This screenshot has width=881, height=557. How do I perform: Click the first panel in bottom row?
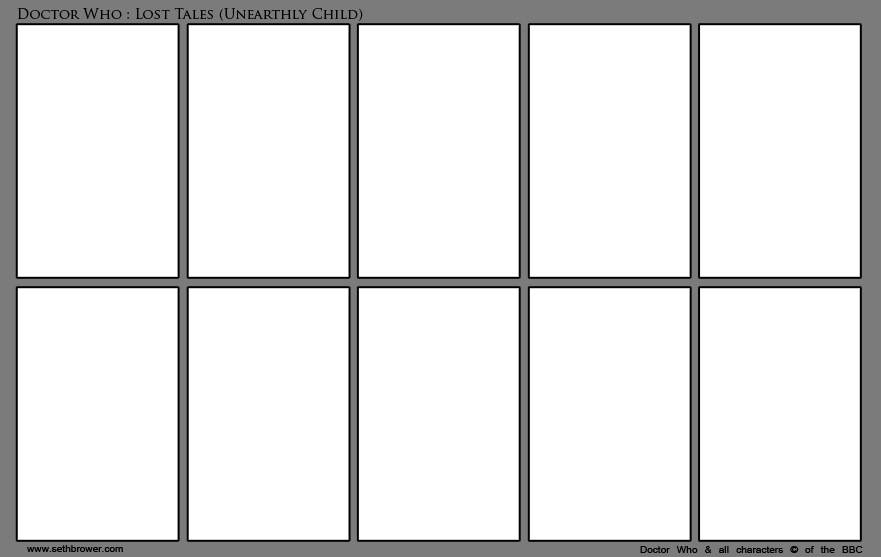[98, 414]
